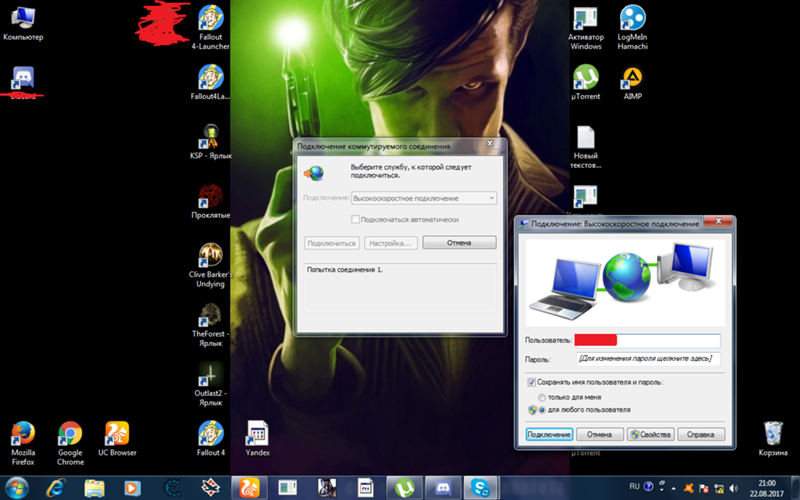Click Отмена in the Высокоскоростное подключение dialog

pos(599,434)
